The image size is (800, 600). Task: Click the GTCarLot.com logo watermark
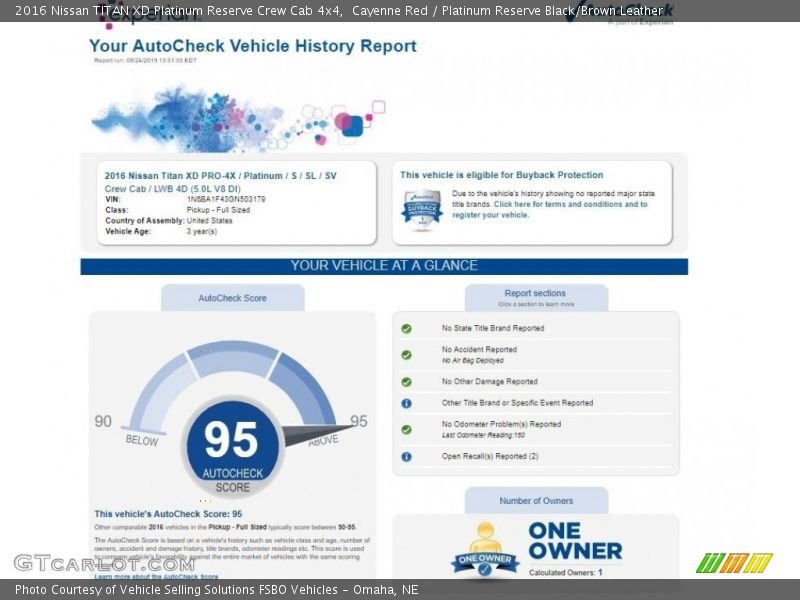(76, 563)
